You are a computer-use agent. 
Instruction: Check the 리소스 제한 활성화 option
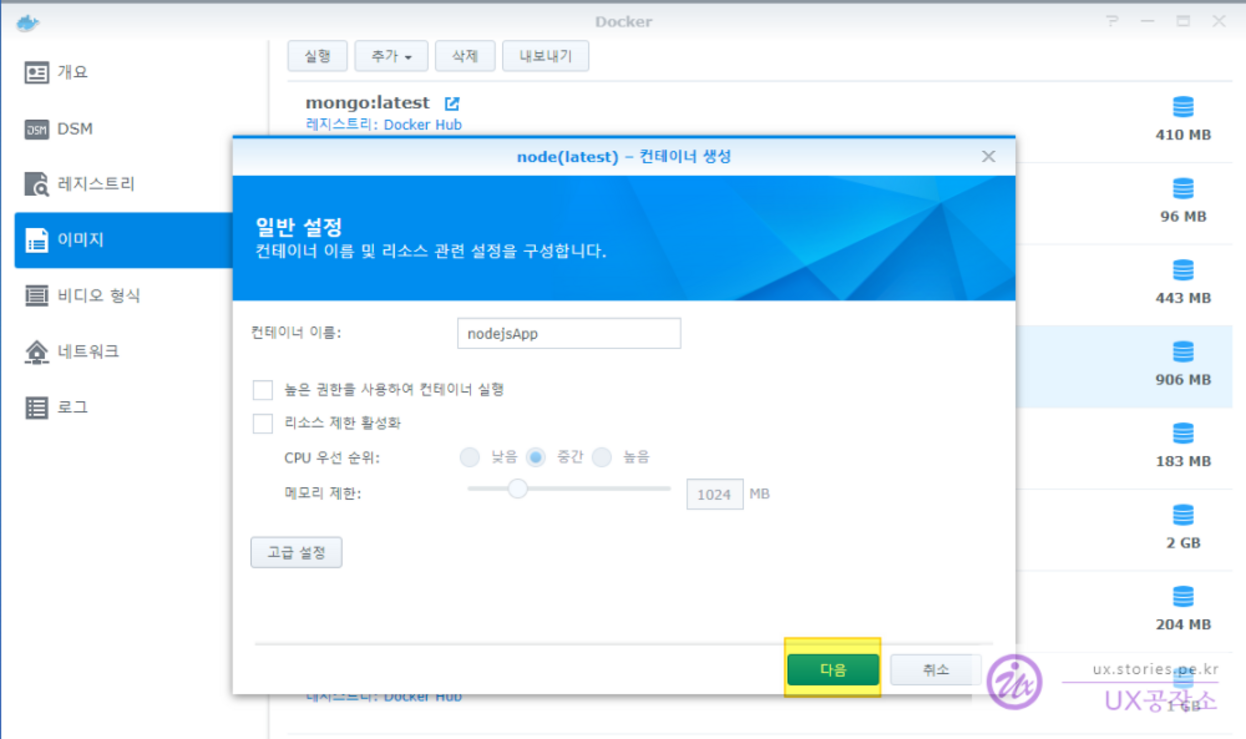coord(263,424)
